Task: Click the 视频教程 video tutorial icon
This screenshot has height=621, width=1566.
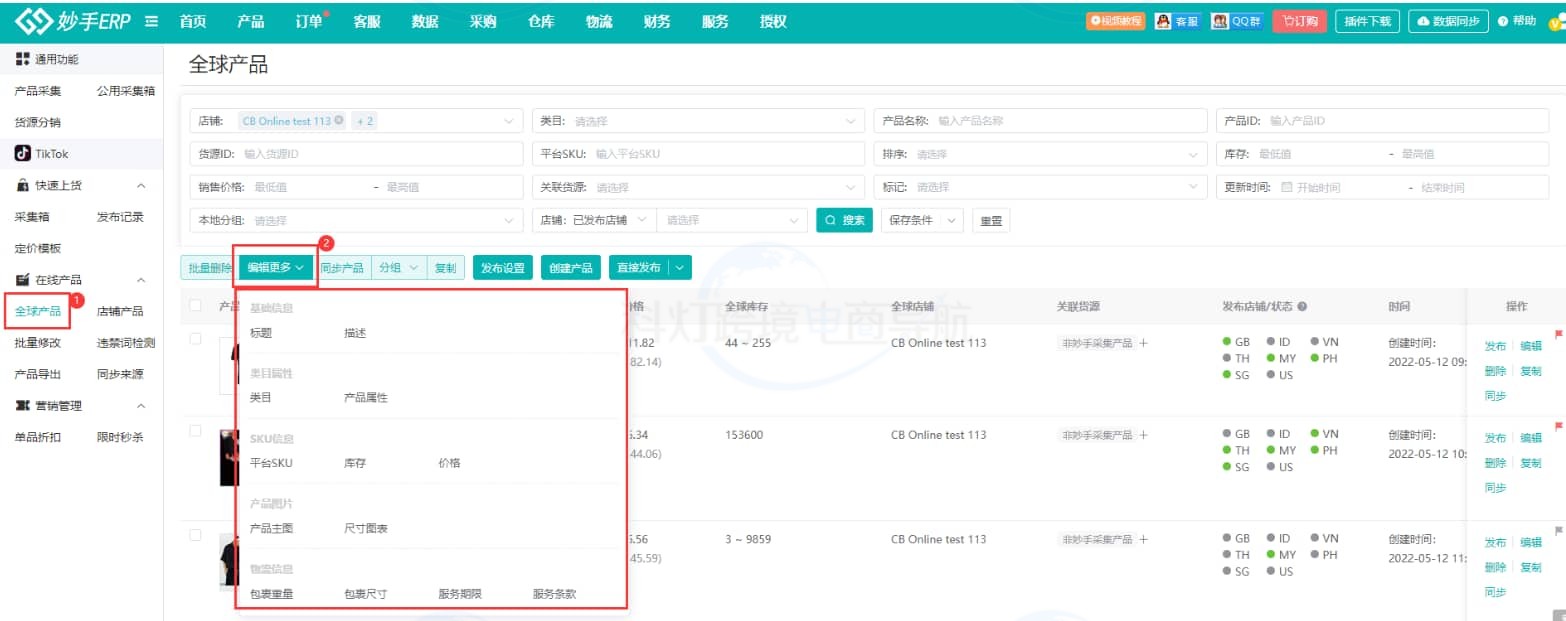Action: click(x=1116, y=21)
